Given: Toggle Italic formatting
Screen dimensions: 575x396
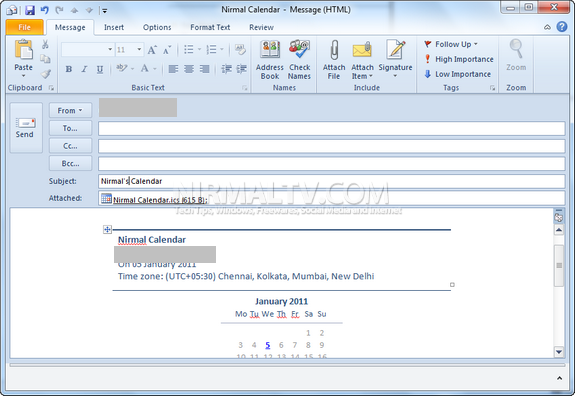Looking at the screenshot, I should 84,69.
